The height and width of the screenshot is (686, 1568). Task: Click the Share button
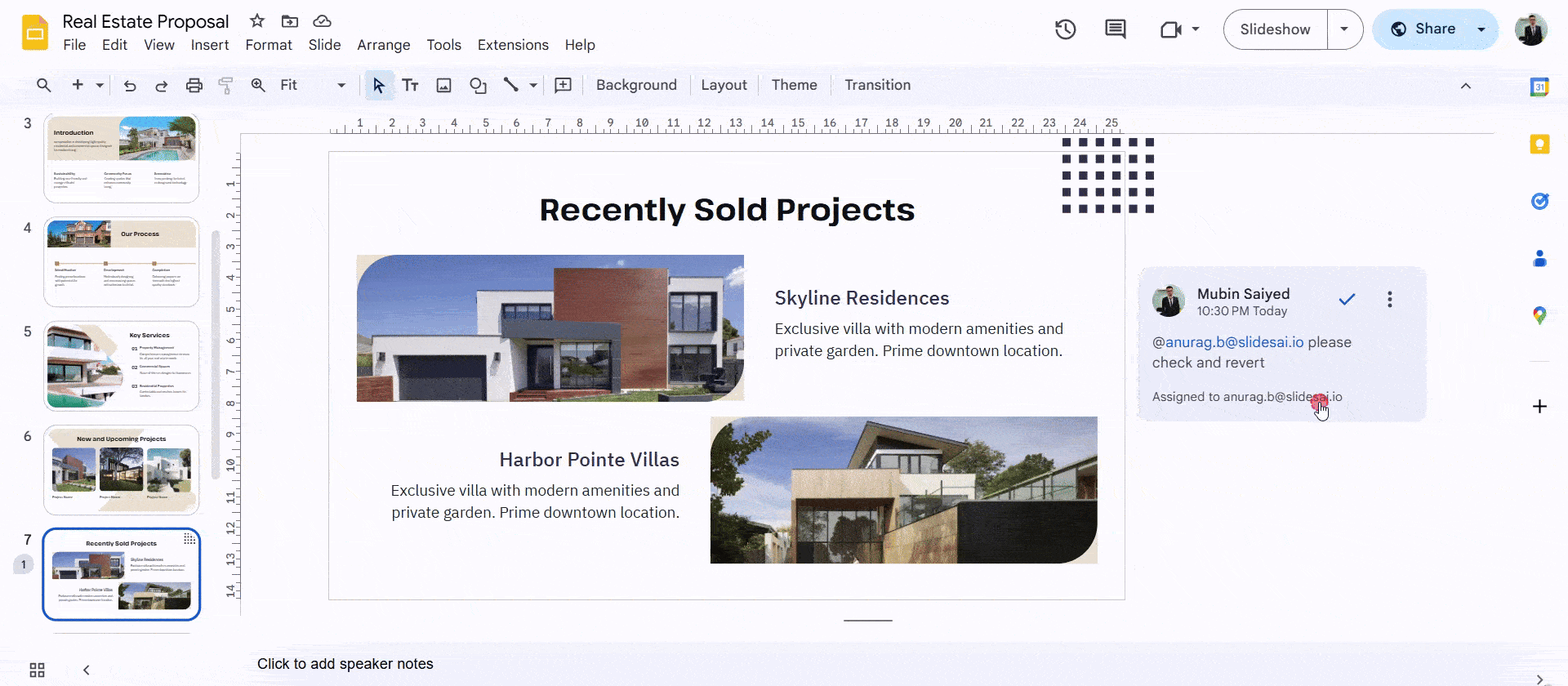[1424, 29]
